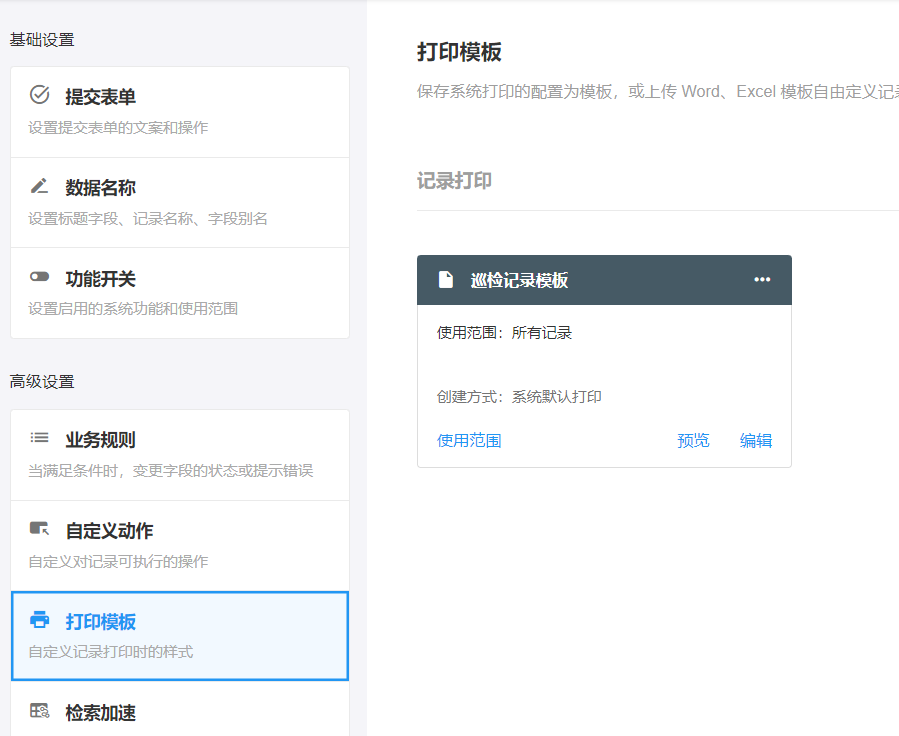Open the three-dot menu on 巡检记录模板
The height and width of the screenshot is (736, 899).
click(762, 280)
